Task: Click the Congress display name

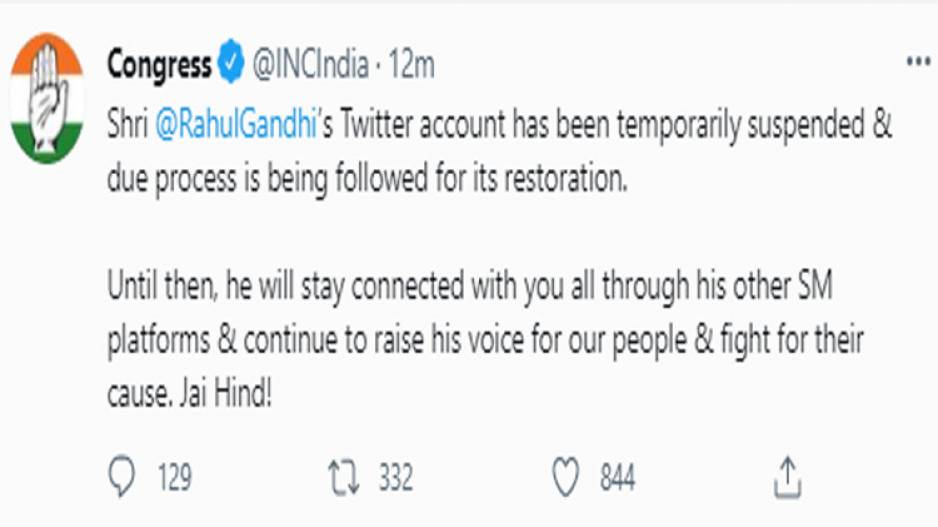Action: (x=159, y=64)
